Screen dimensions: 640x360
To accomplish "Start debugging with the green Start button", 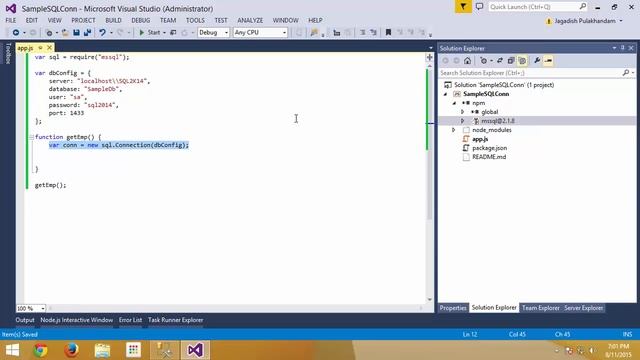I will pos(150,32).
